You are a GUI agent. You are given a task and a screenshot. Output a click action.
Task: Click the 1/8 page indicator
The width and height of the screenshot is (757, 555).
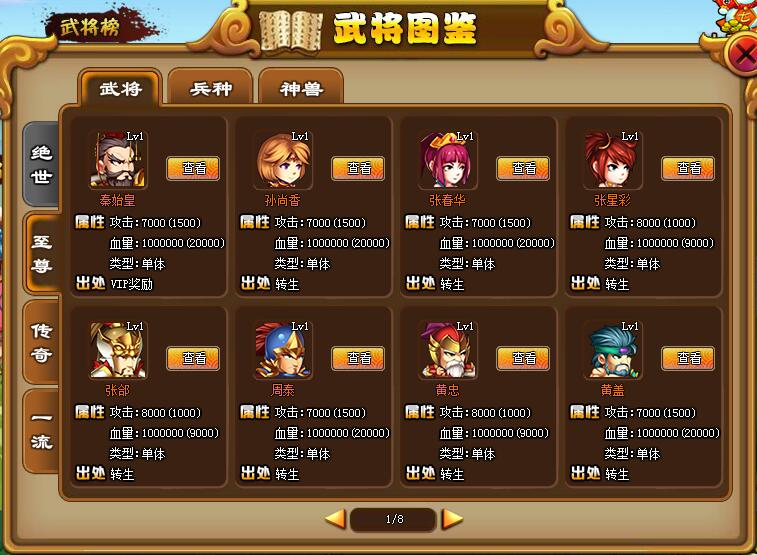[x=394, y=519]
